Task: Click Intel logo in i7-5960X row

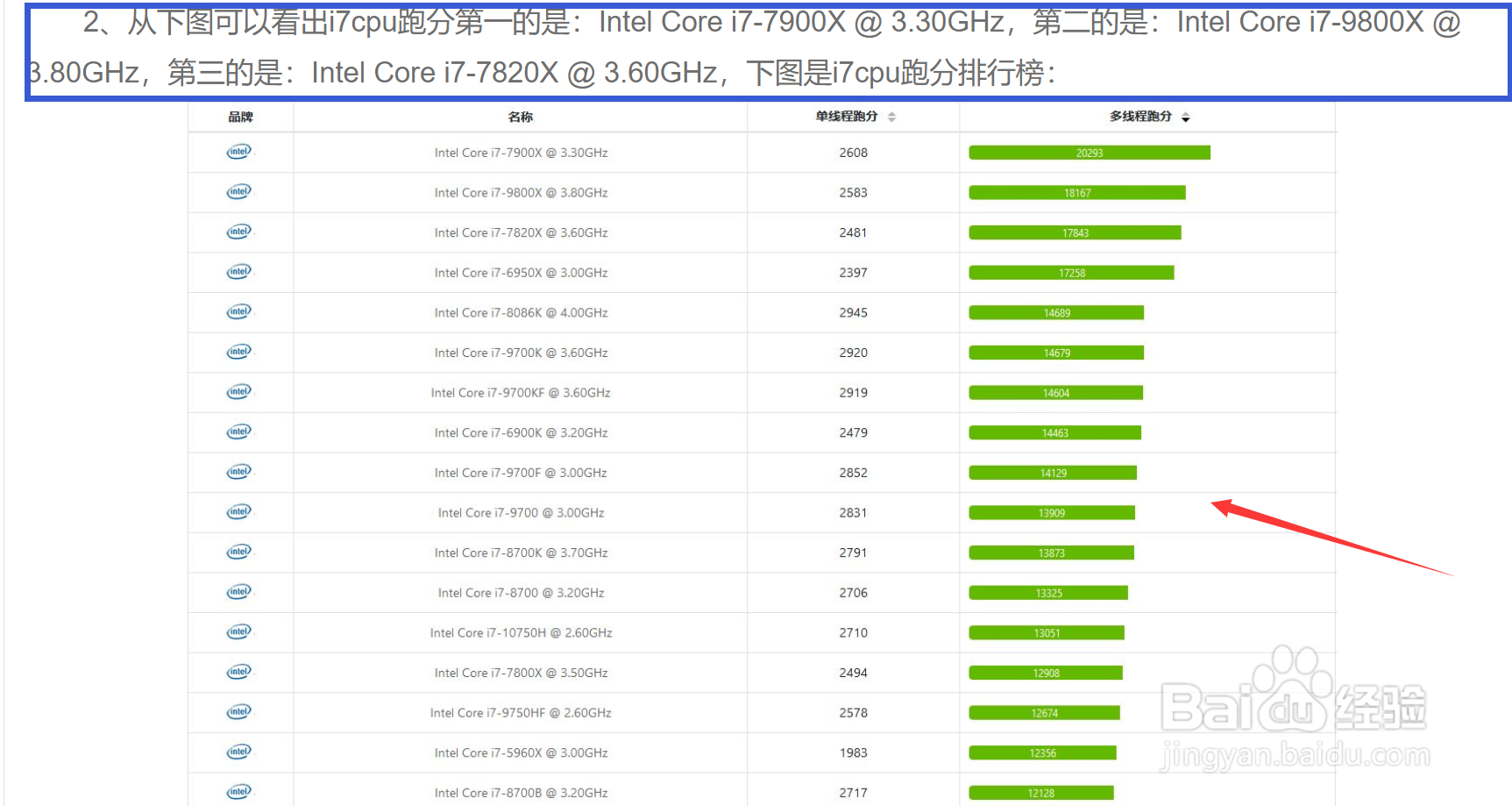Action: tap(238, 753)
